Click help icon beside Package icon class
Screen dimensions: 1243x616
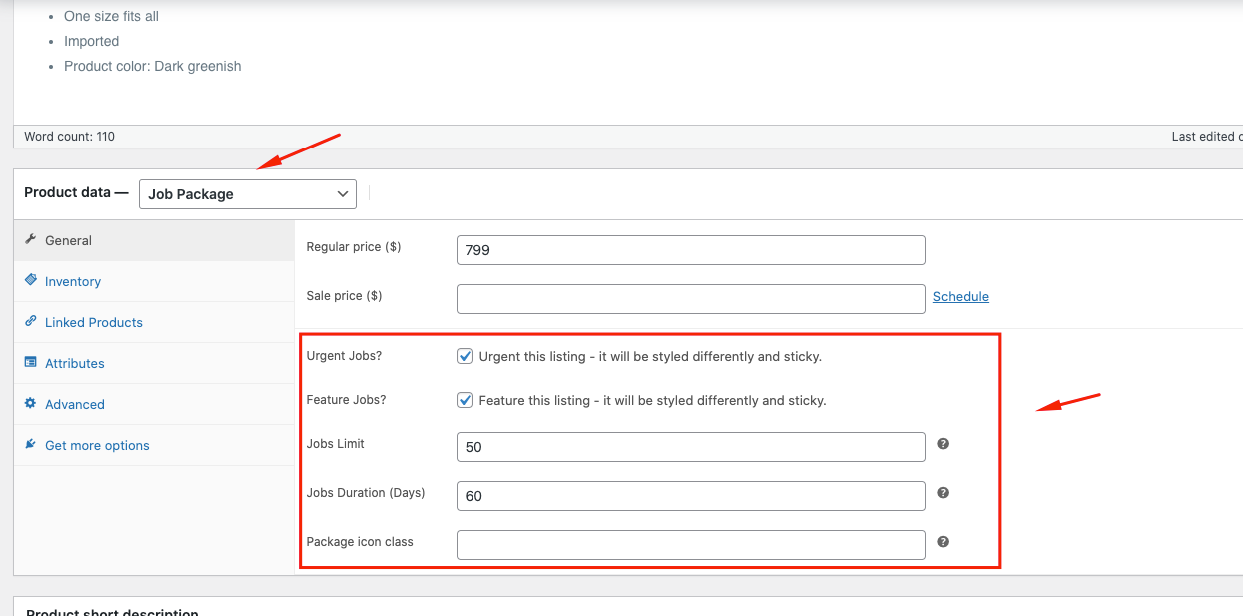coord(943,542)
